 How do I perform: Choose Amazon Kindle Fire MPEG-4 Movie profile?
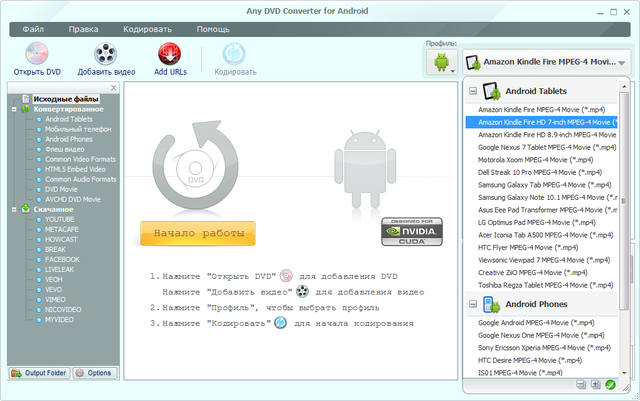point(542,109)
